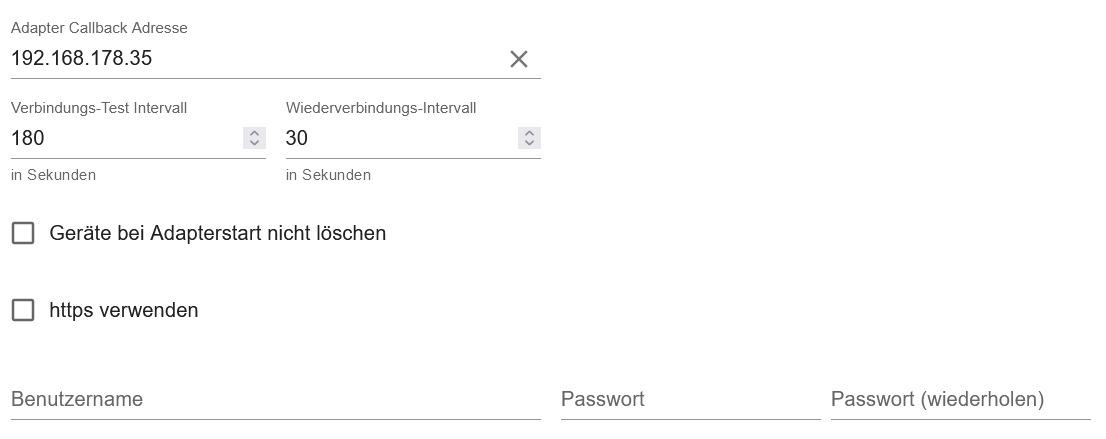1106x439 pixels.
Task: Decrease the Wiederverbindungs-Intervall value
Action: (x=529, y=143)
